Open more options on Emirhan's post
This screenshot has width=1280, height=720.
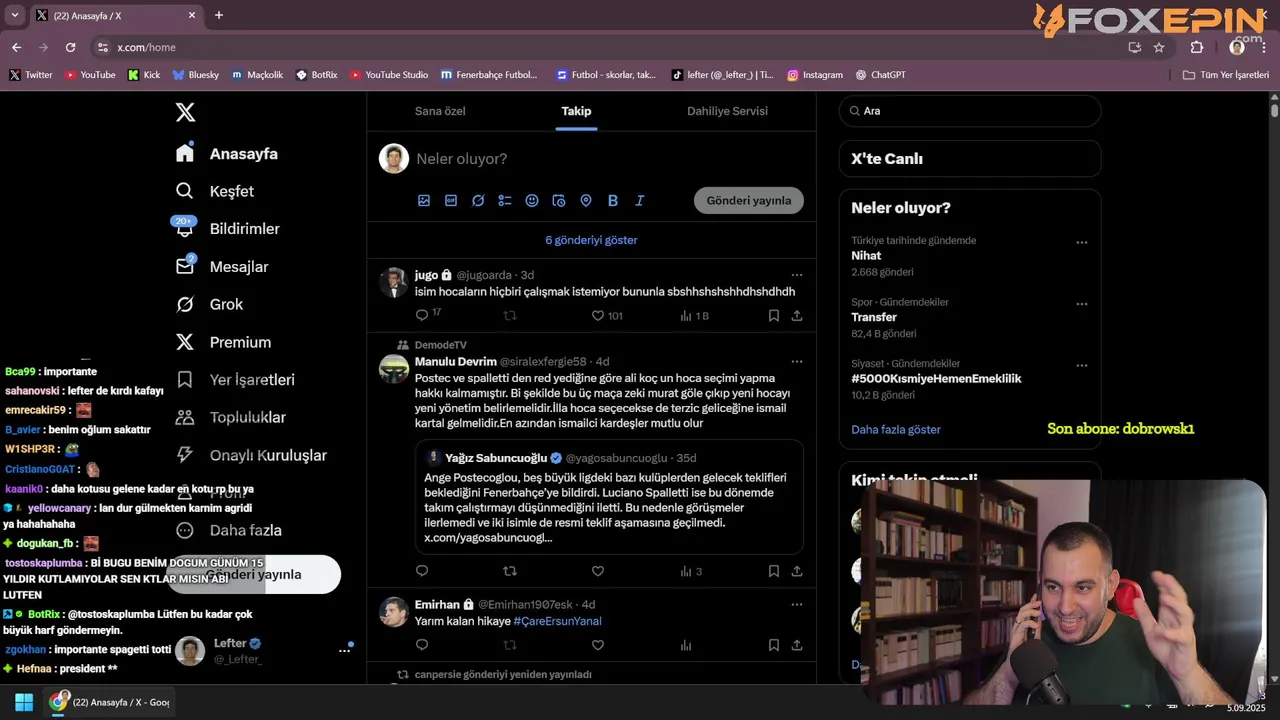(797, 605)
